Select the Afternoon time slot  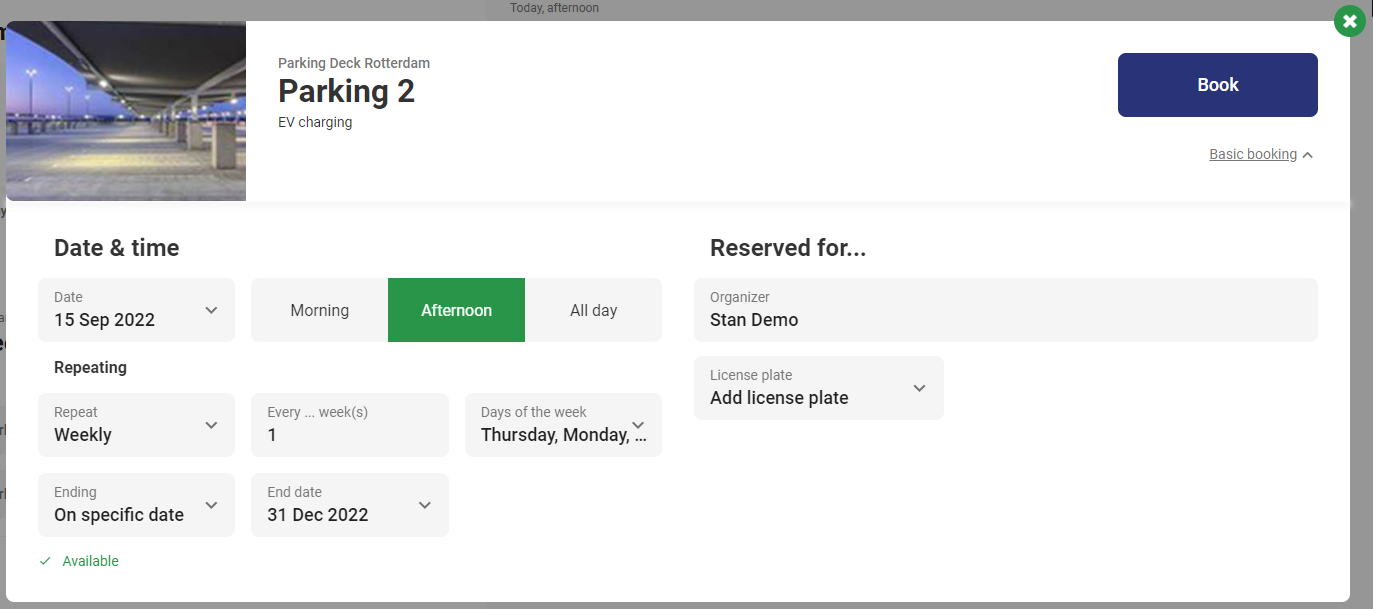pyautogui.click(x=456, y=310)
